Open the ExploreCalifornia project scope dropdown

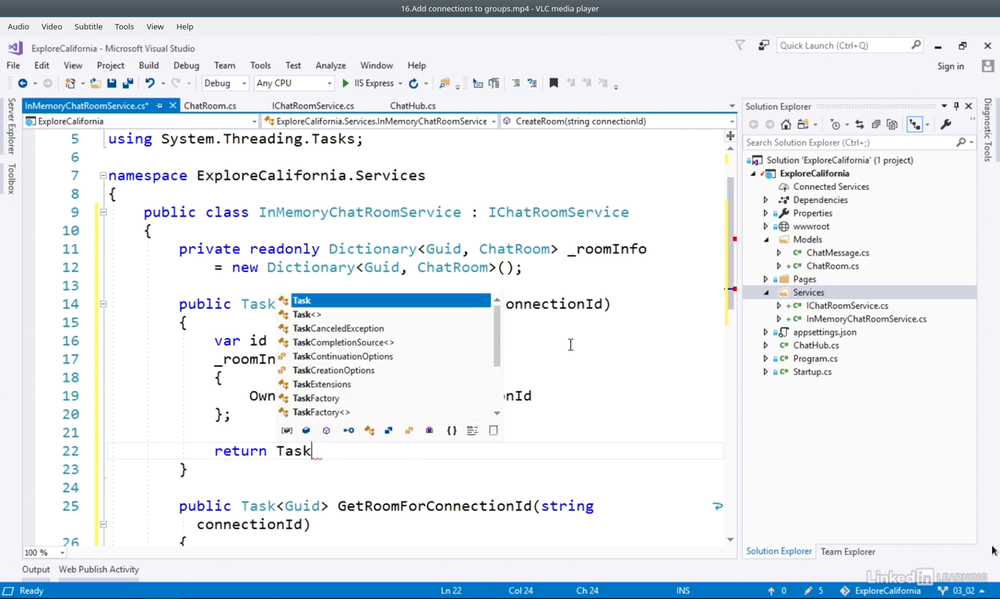tap(141, 121)
